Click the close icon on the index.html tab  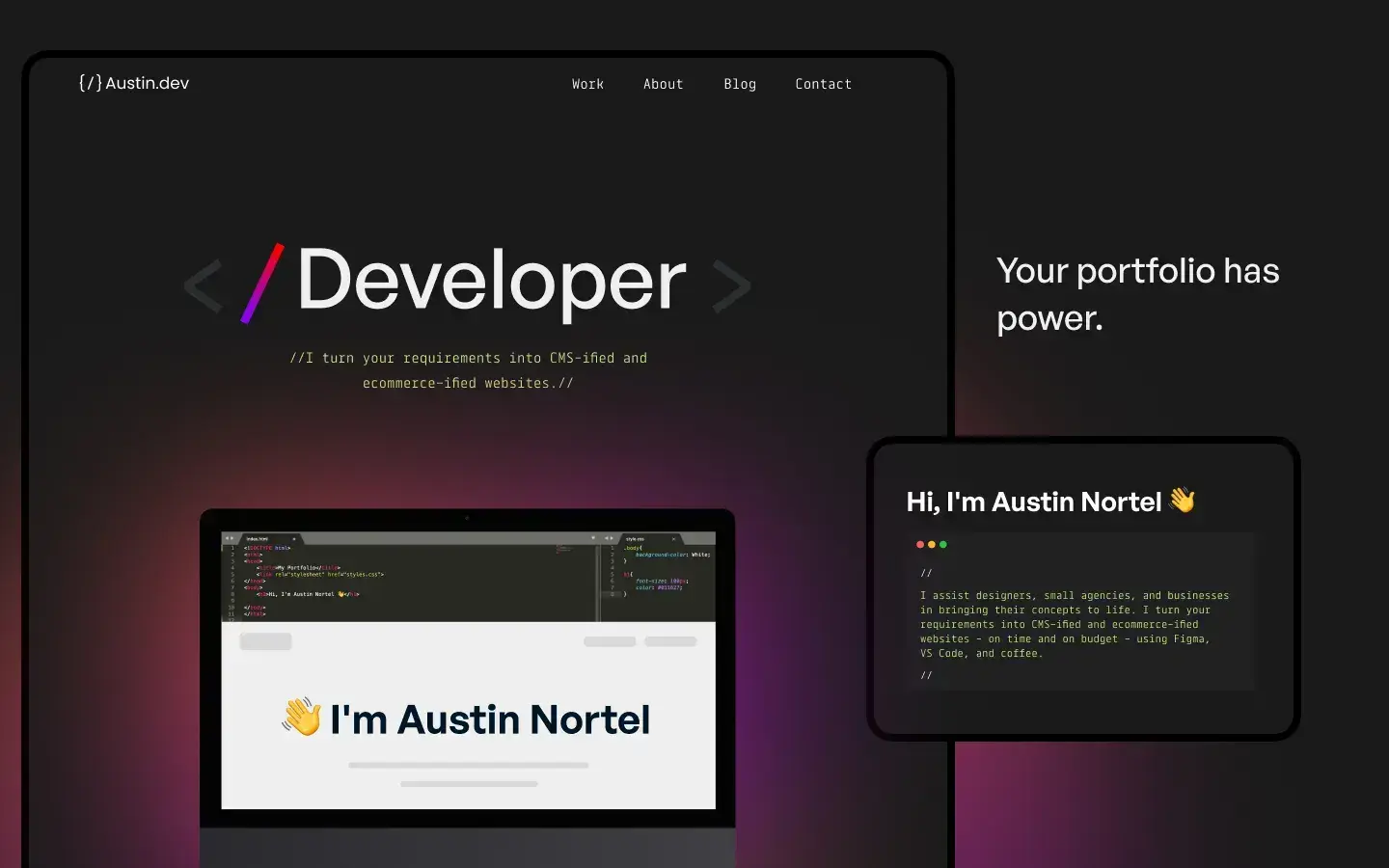coord(293,538)
